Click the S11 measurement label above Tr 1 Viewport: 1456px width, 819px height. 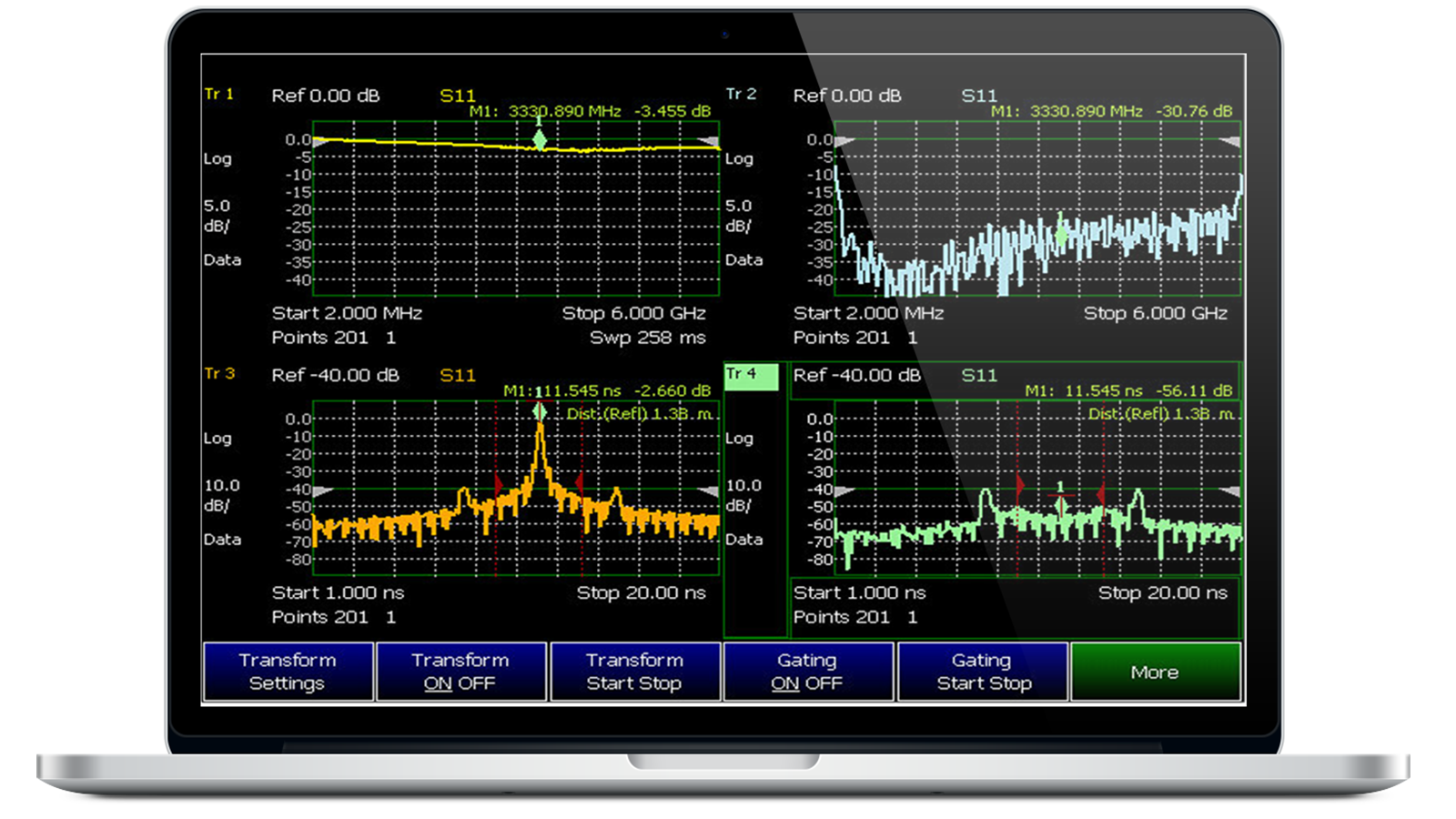pos(459,95)
